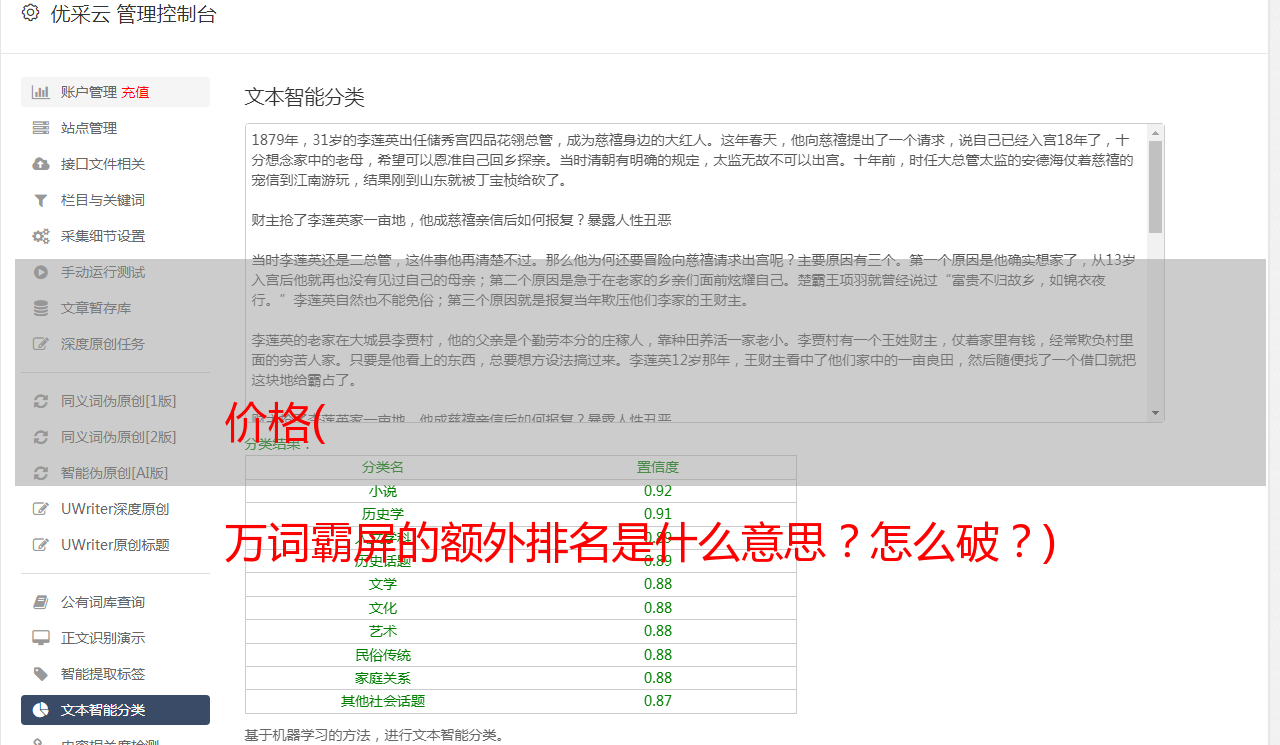Click the bar chart icon for 账户管理
This screenshot has height=745, width=1280.
click(41, 92)
